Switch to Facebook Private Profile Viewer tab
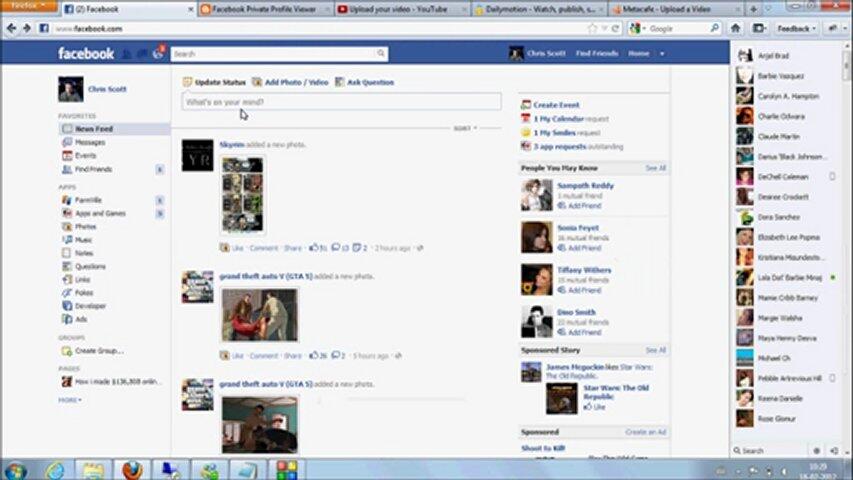853x480 pixels. point(265,9)
